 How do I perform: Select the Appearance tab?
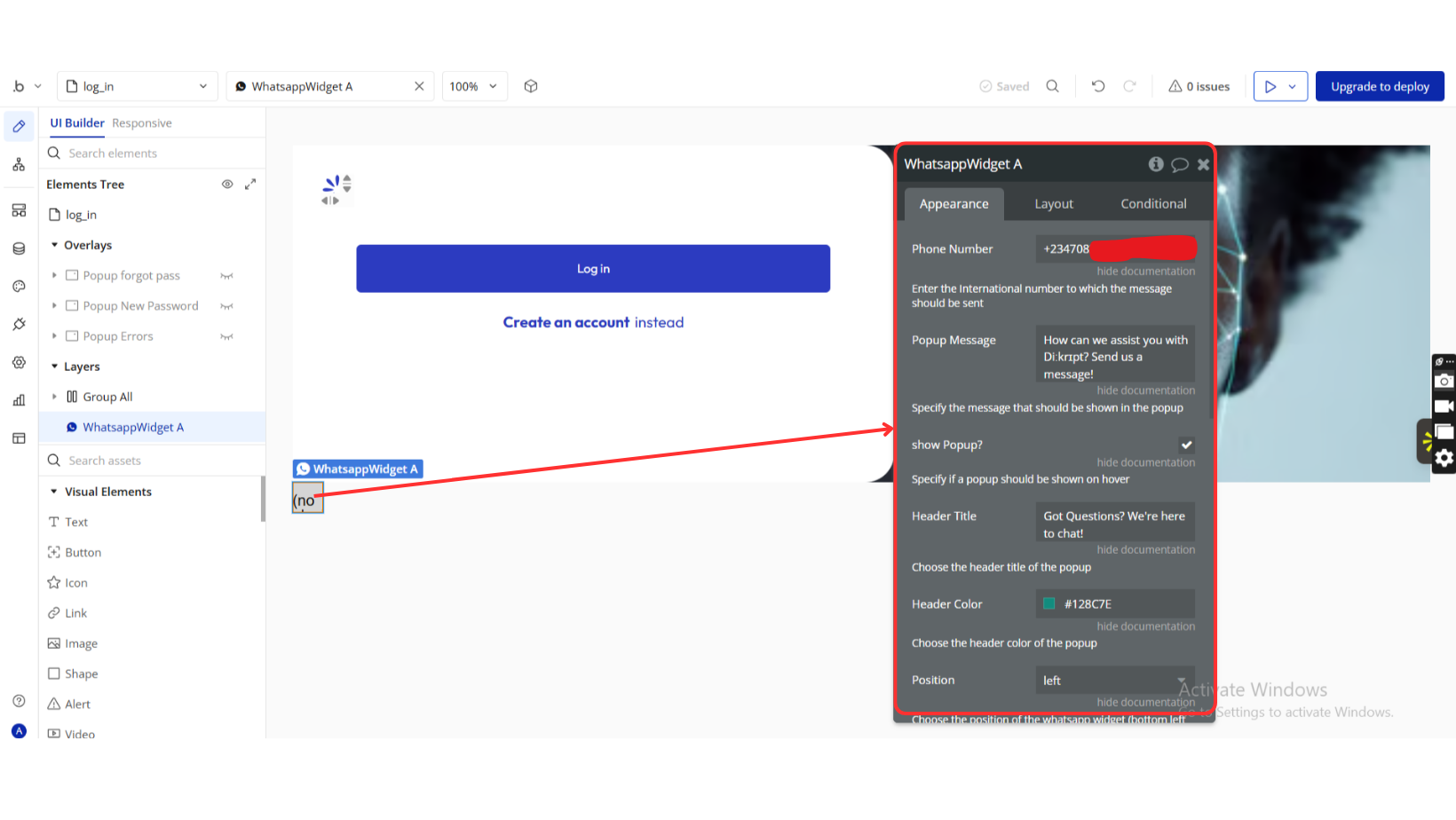[954, 204]
